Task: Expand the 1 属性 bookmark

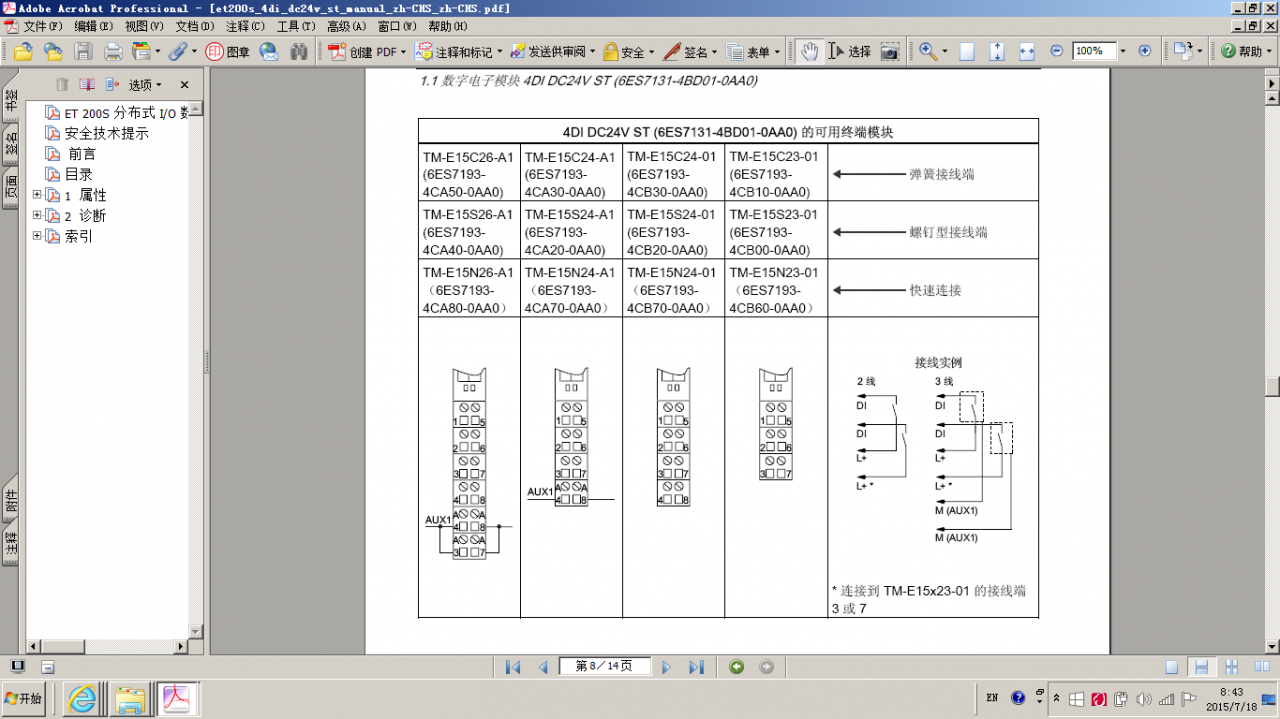Action: [x=37, y=194]
